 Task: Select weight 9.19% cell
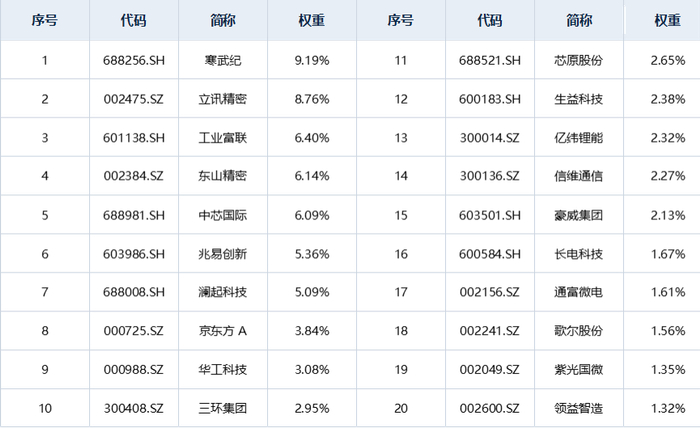(312, 60)
